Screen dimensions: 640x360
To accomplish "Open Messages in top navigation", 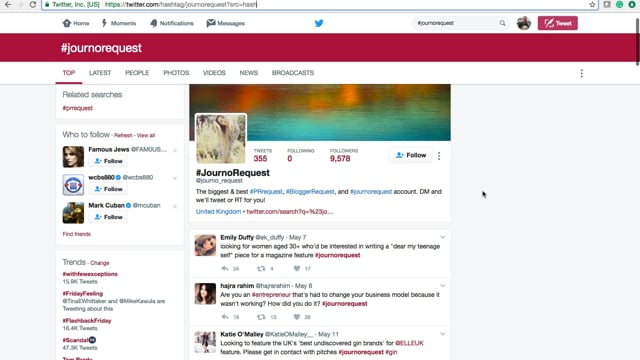I will pos(225,23).
